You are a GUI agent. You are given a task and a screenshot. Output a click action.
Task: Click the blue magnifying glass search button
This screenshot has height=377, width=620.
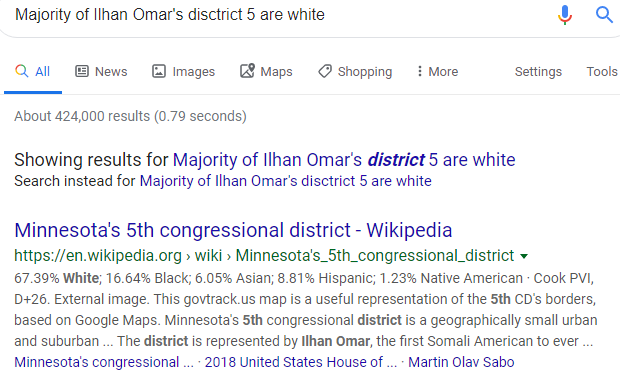[604, 15]
